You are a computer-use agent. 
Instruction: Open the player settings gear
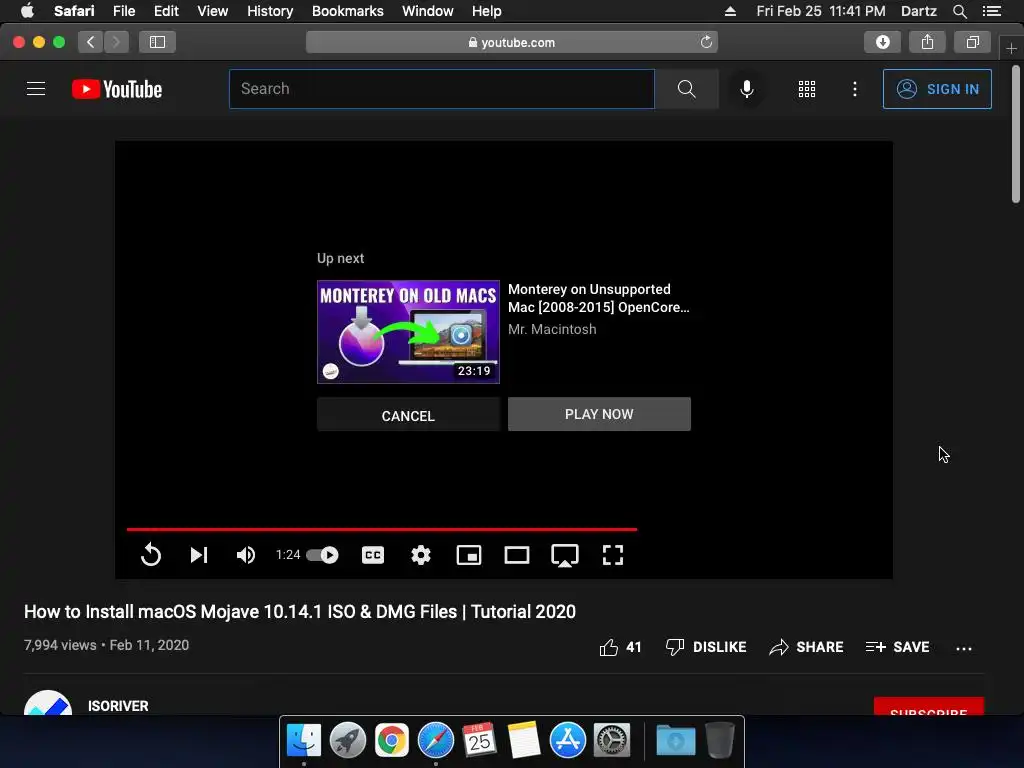click(x=421, y=555)
